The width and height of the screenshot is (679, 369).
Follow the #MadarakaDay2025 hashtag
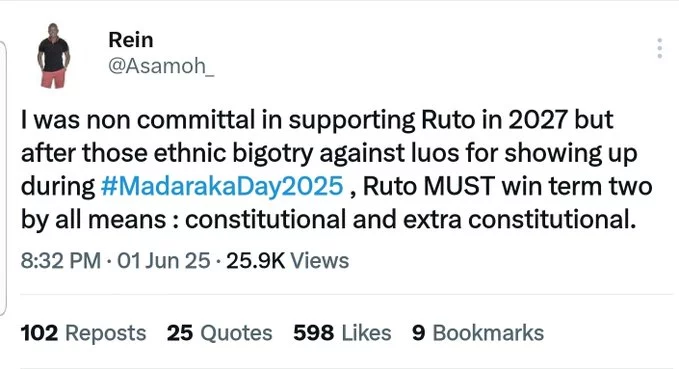tap(222, 186)
